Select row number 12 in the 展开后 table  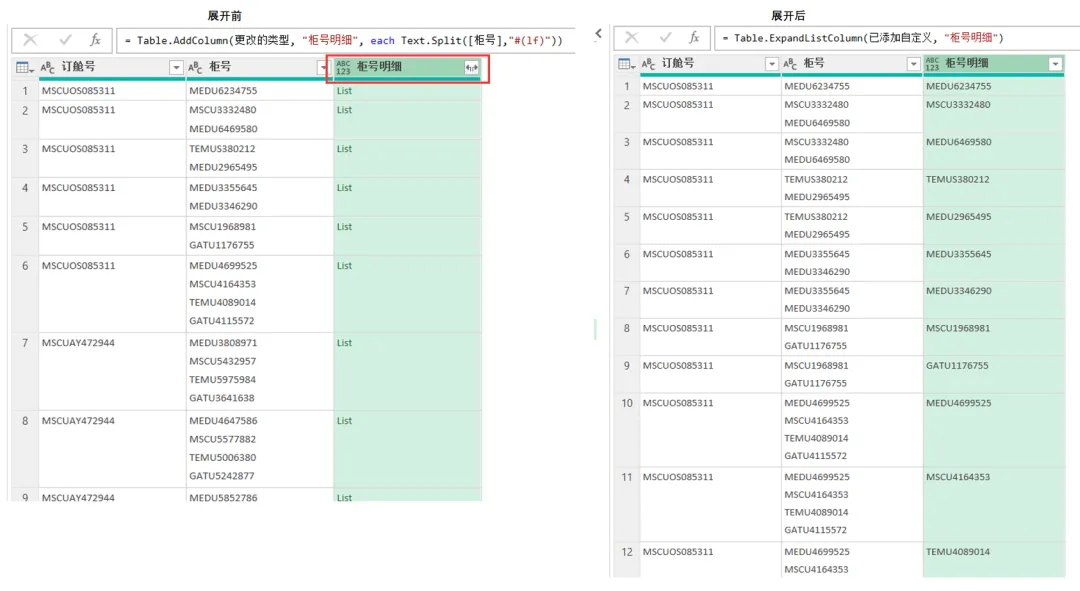pos(627,552)
